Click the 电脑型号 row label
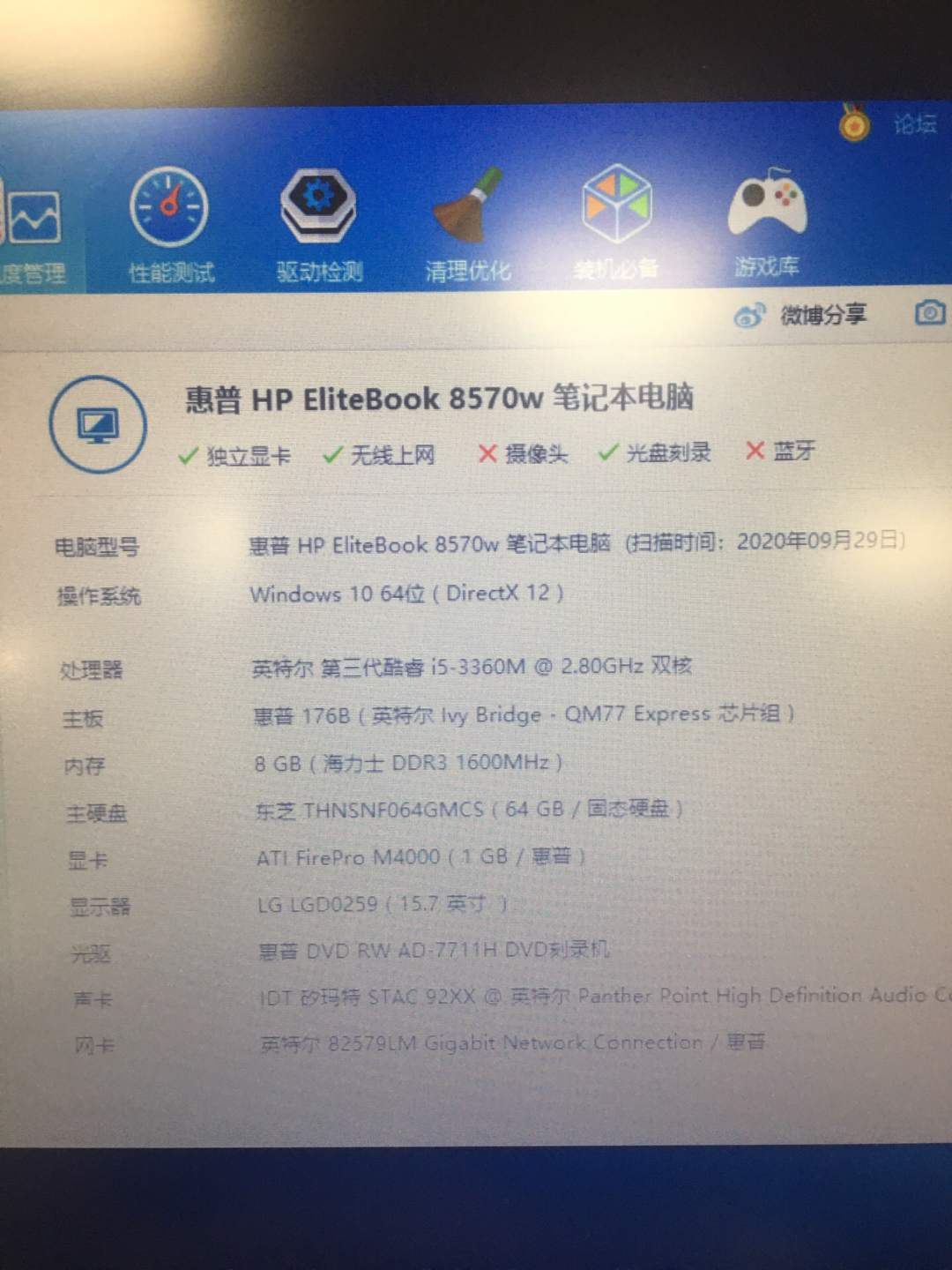 click(x=97, y=547)
